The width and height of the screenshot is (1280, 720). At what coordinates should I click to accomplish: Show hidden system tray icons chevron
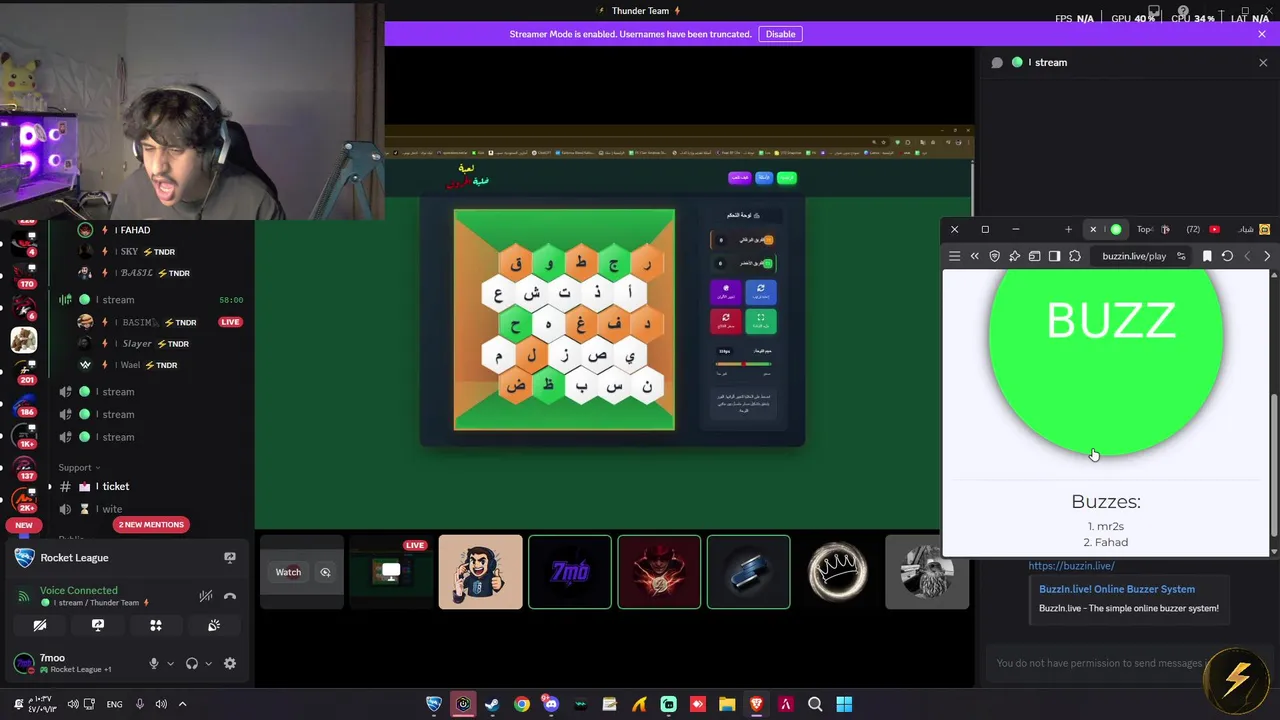pyautogui.click(x=182, y=704)
